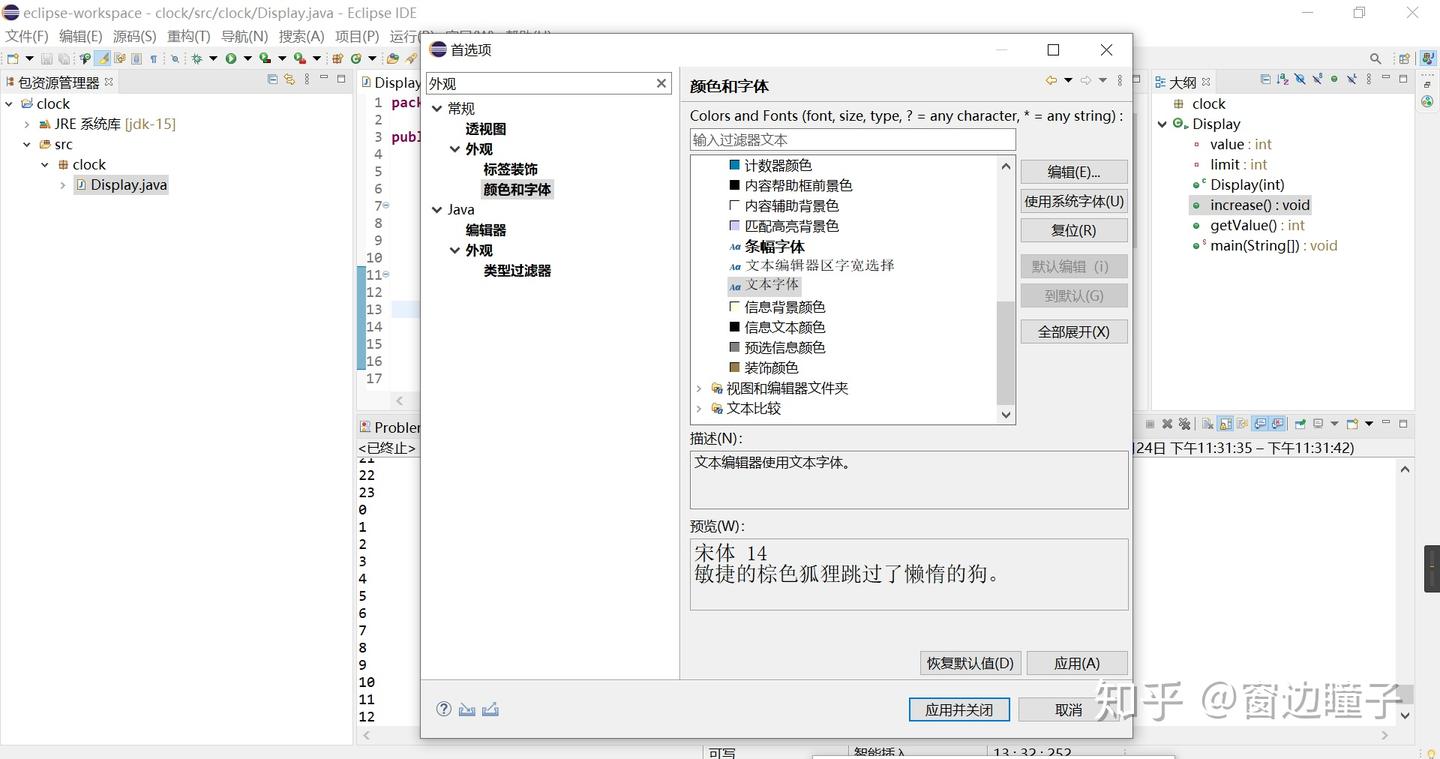Screen dimensions: 1440x759
Task: Open the Search dialog via magnifier toolbar icon
Action: tap(175, 59)
